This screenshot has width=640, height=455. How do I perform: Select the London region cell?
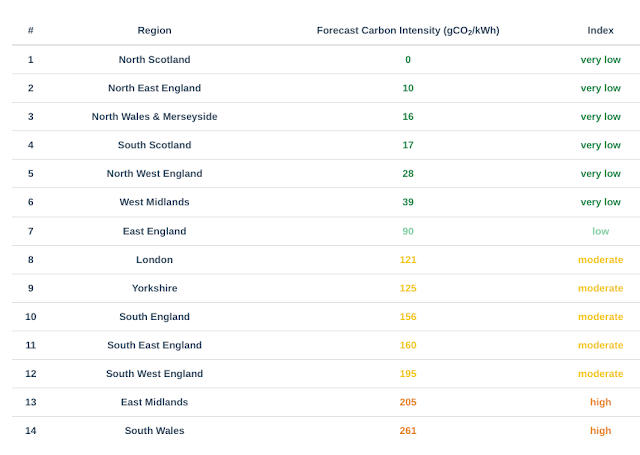click(154, 260)
